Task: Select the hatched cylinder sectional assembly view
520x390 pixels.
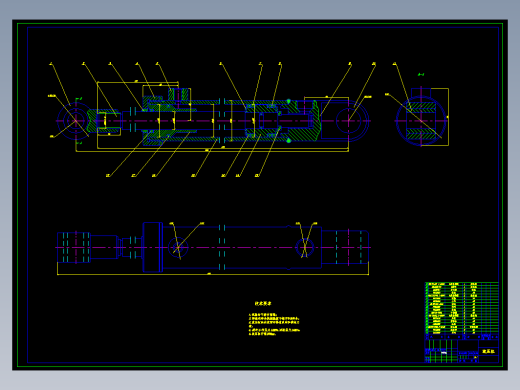Action: click(x=213, y=120)
